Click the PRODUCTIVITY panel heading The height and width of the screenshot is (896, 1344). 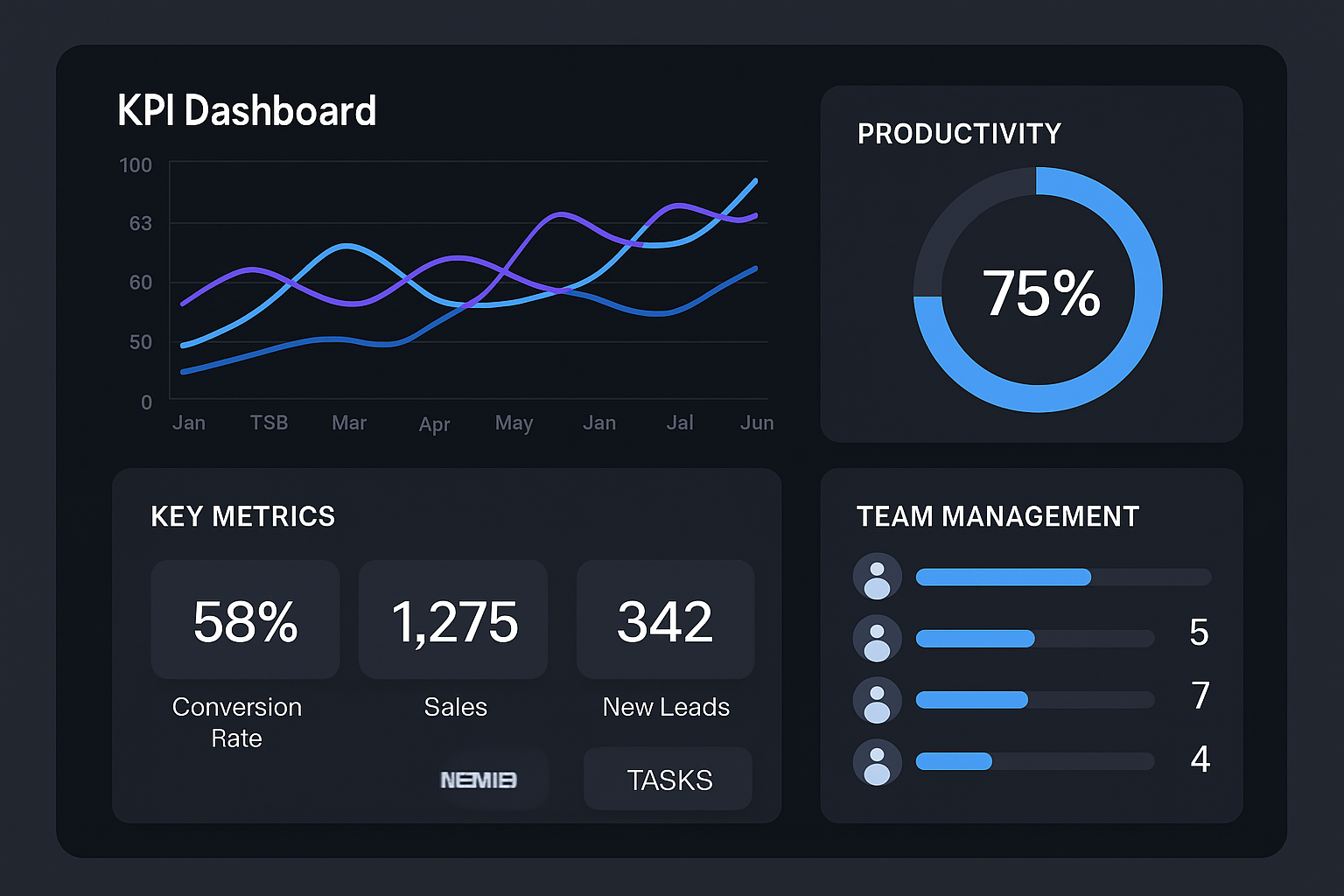click(x=959, y=134)
